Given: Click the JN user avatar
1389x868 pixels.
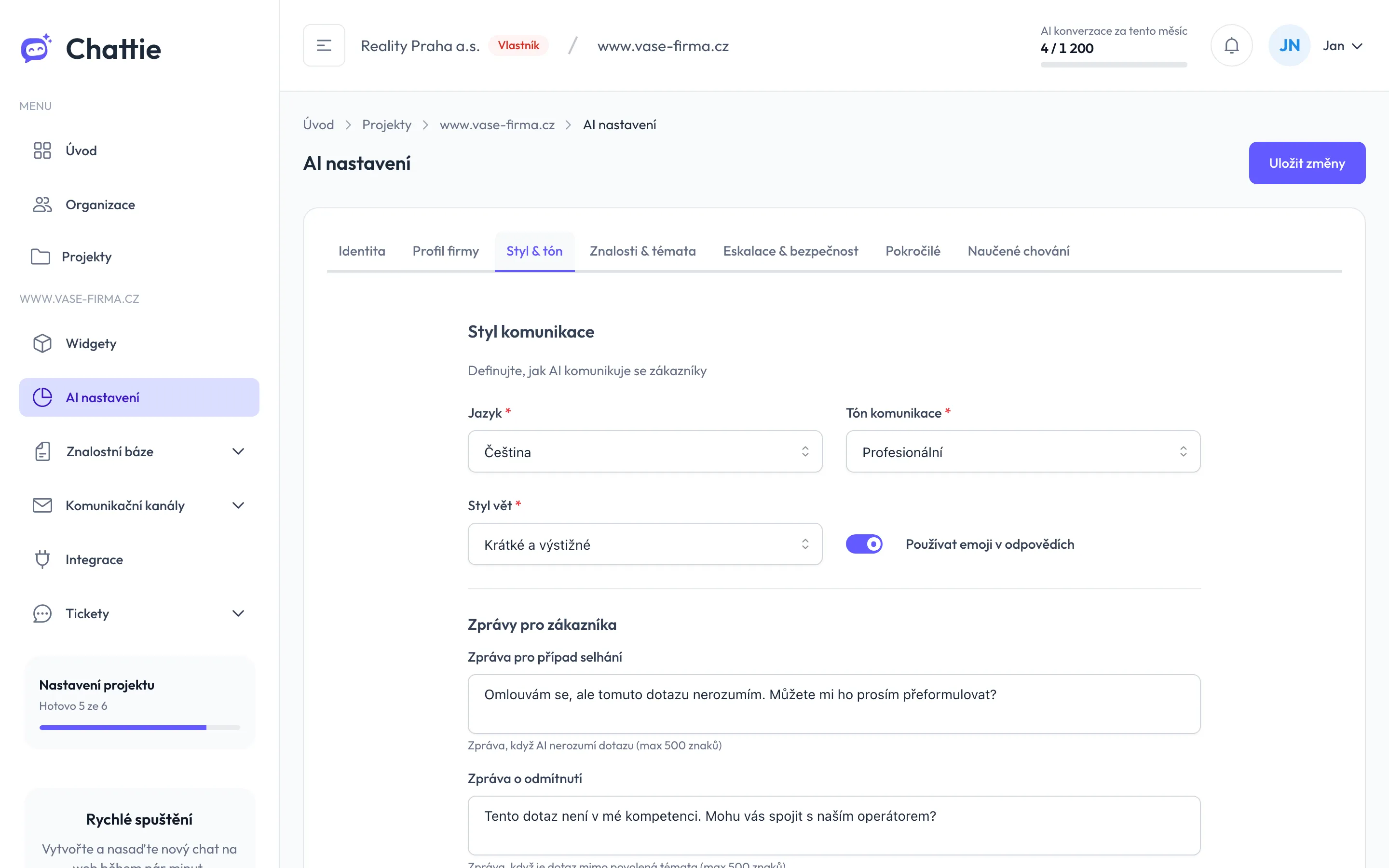Looking at the screenshot, I should [1289, 45].
